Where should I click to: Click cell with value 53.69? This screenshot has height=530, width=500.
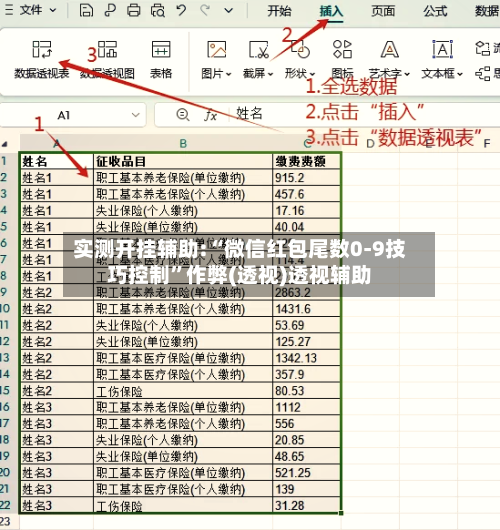point(307,325)
